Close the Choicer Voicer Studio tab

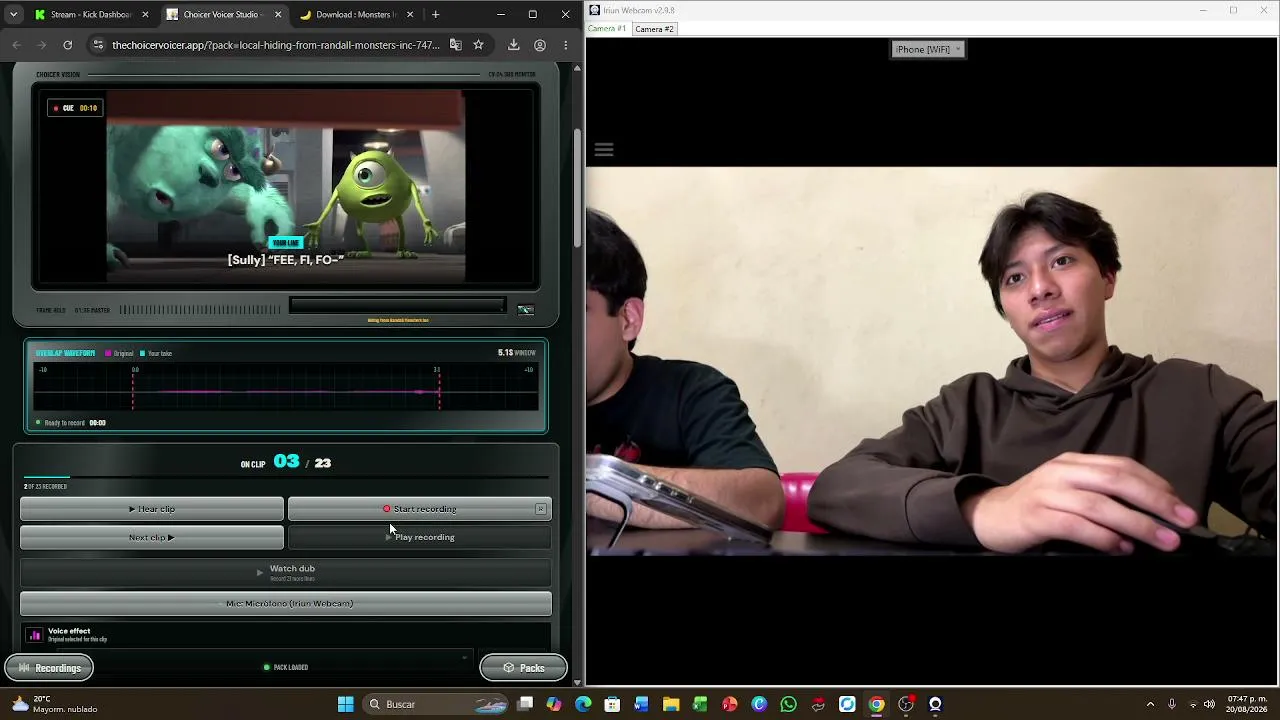pyautogui.click(x=278, y=15)
